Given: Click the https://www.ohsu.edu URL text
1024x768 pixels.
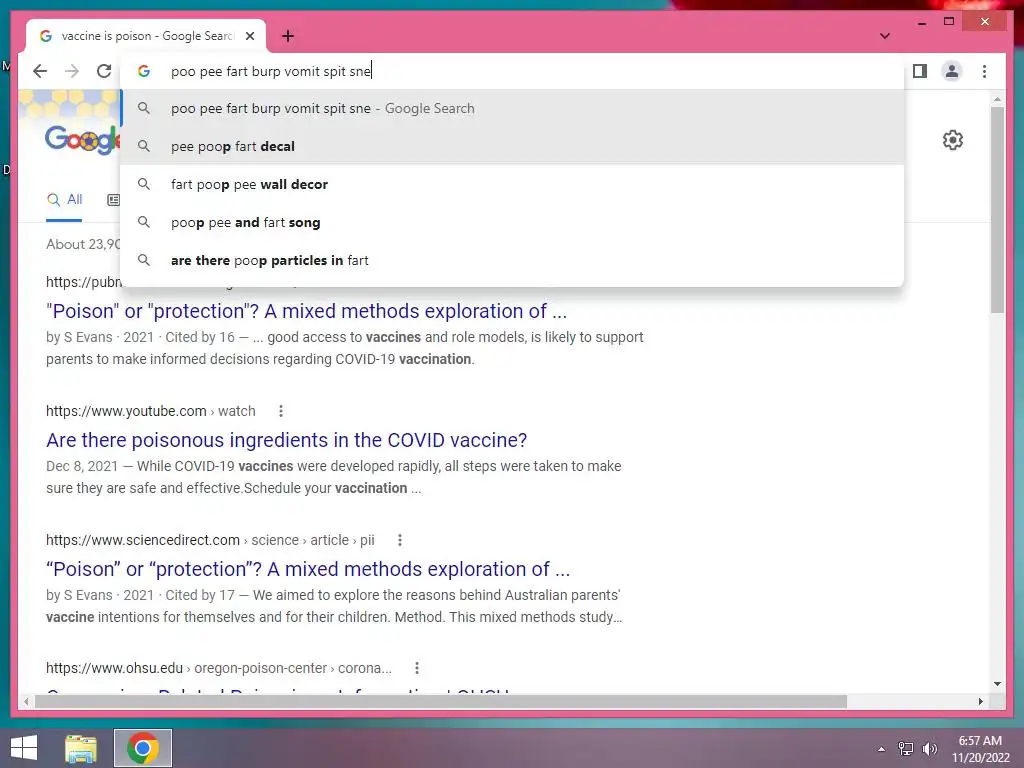Looking at the screenshot, I should pos(114,668).
